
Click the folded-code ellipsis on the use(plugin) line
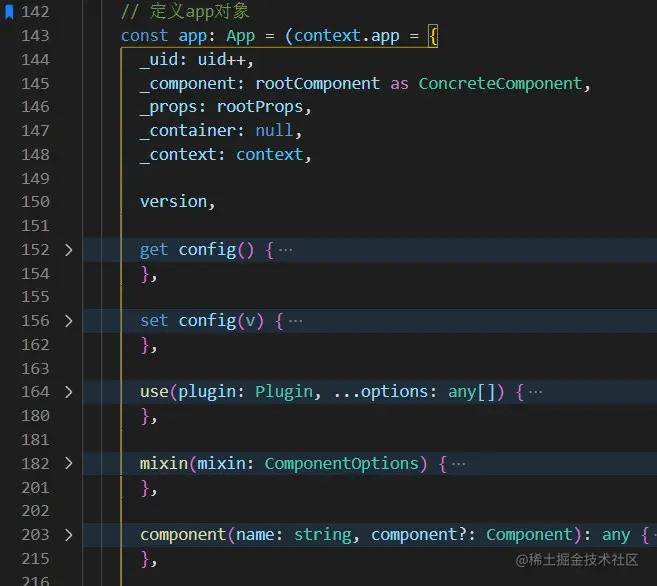coord(535,392)
